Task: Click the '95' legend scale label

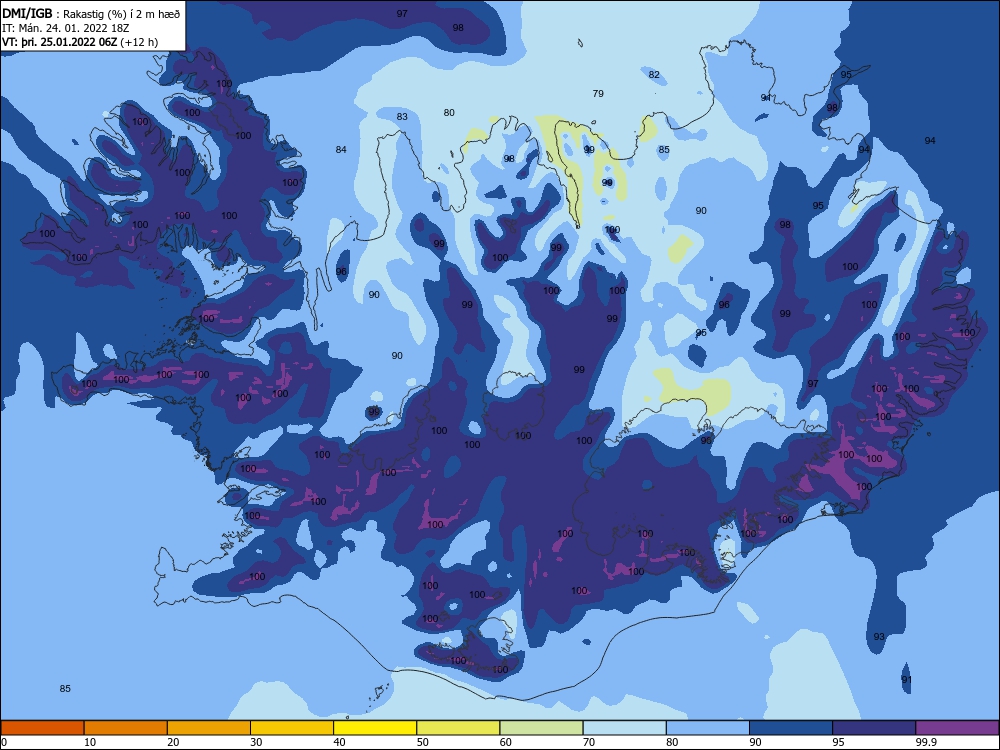Action: tap(839, 742)
